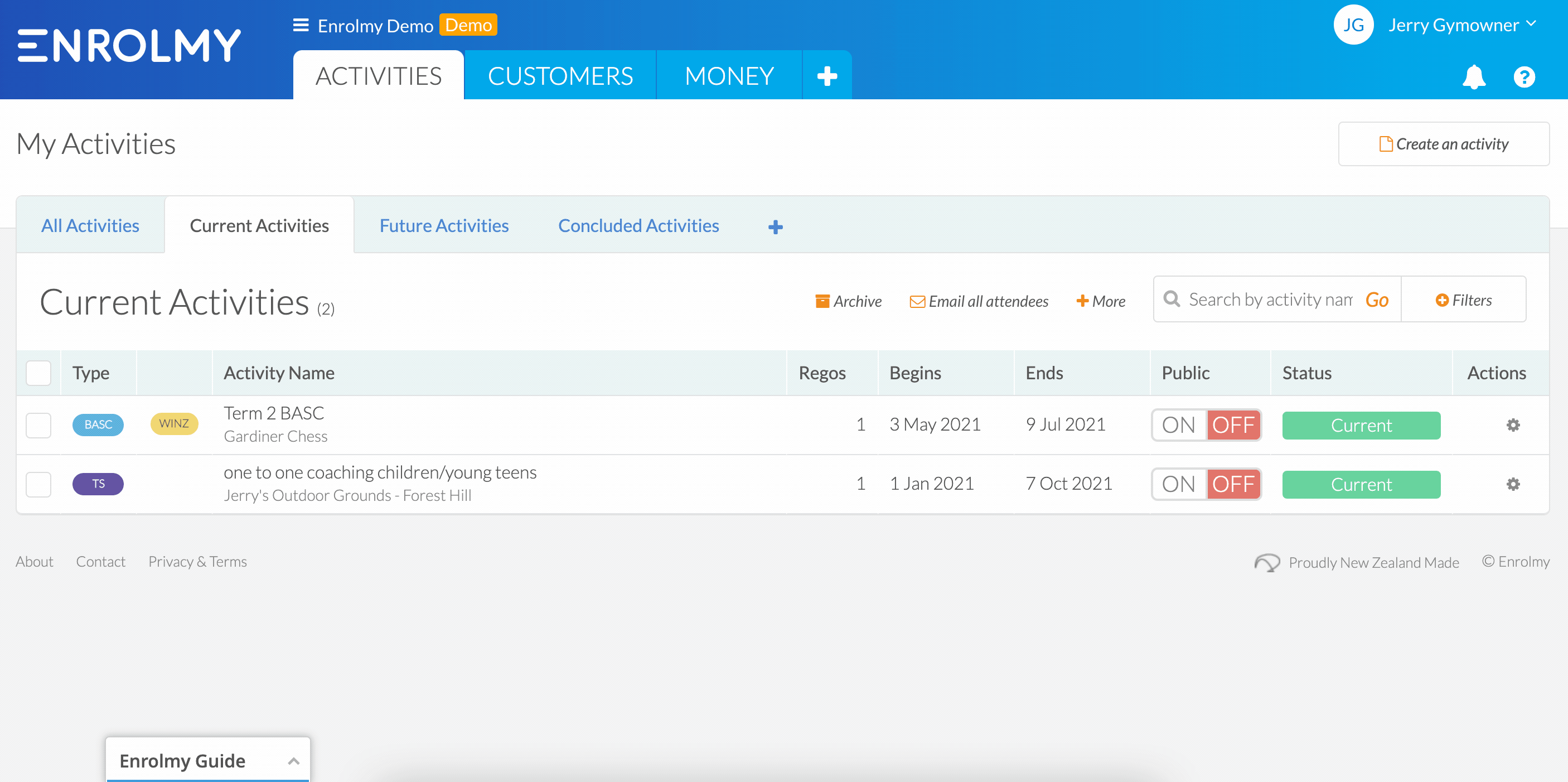Click the Archive button

click(848, 301)
